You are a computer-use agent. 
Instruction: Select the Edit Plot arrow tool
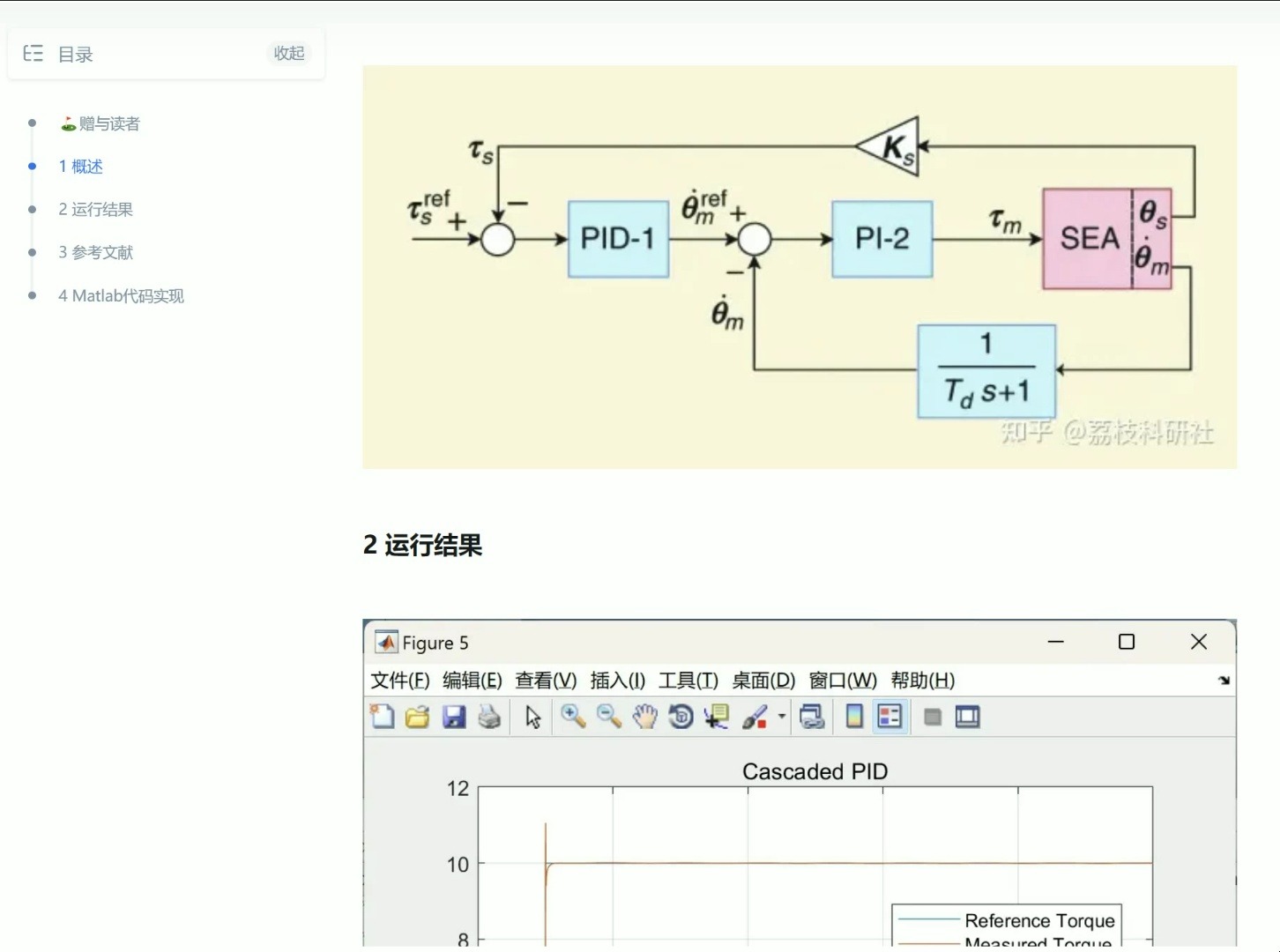coord(533,717)
